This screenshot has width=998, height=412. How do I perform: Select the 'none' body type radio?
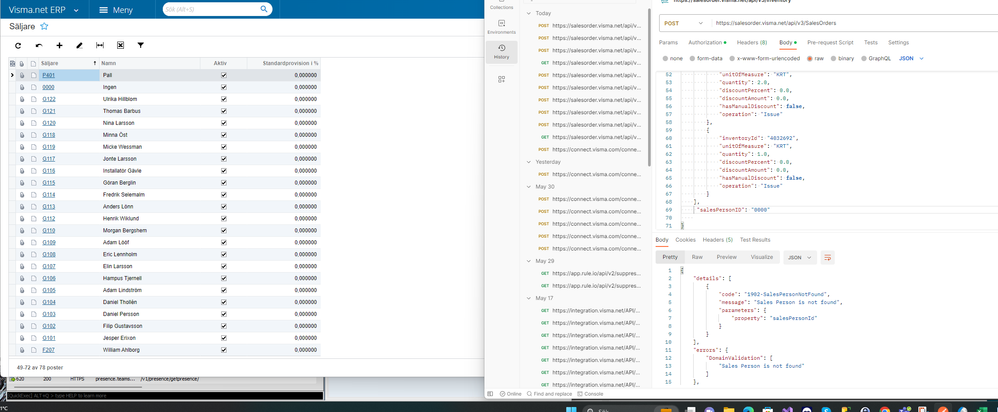pos(665,58)
